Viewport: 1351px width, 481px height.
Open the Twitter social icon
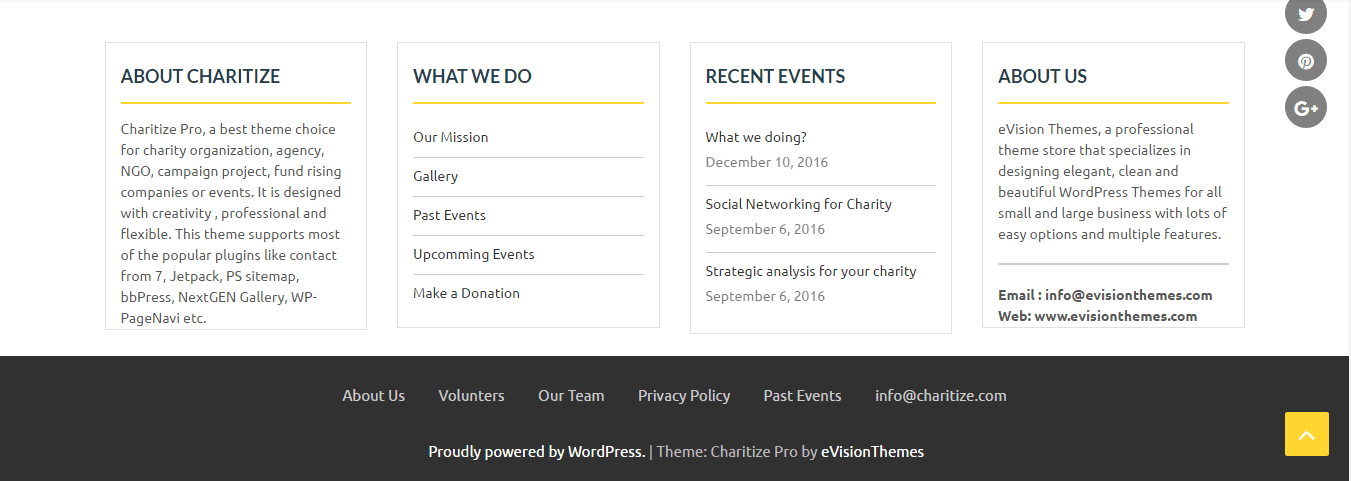coord(1306,15)
